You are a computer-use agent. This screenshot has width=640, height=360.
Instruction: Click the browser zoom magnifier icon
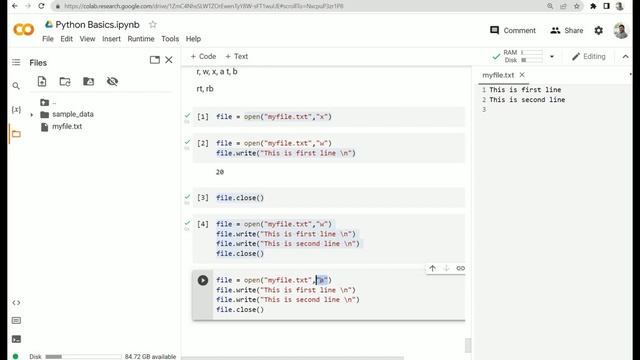click(550, 6)
